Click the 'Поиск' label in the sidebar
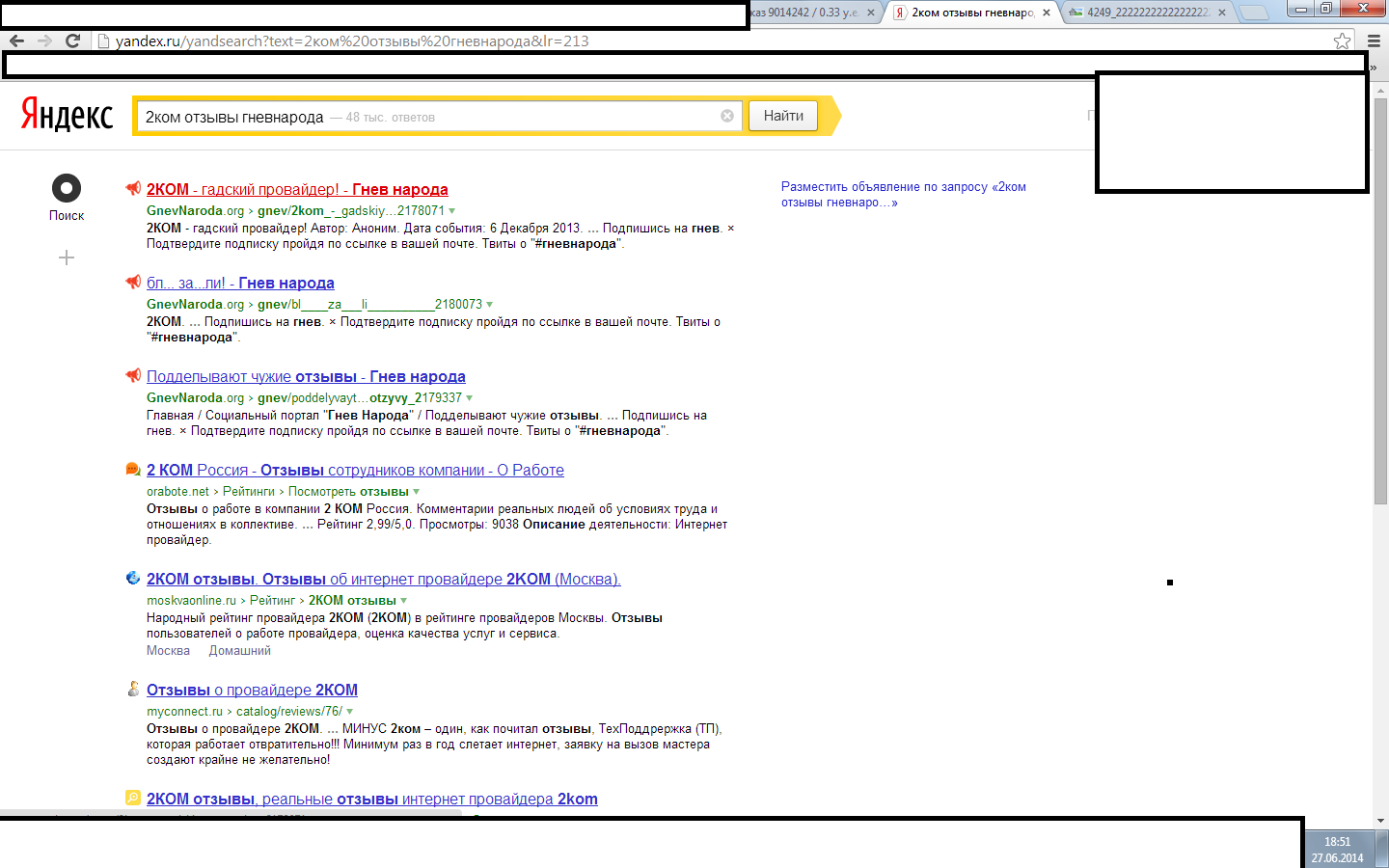Screen dimensions: 1389x868 pyautogui.click(x=67, y=216)
